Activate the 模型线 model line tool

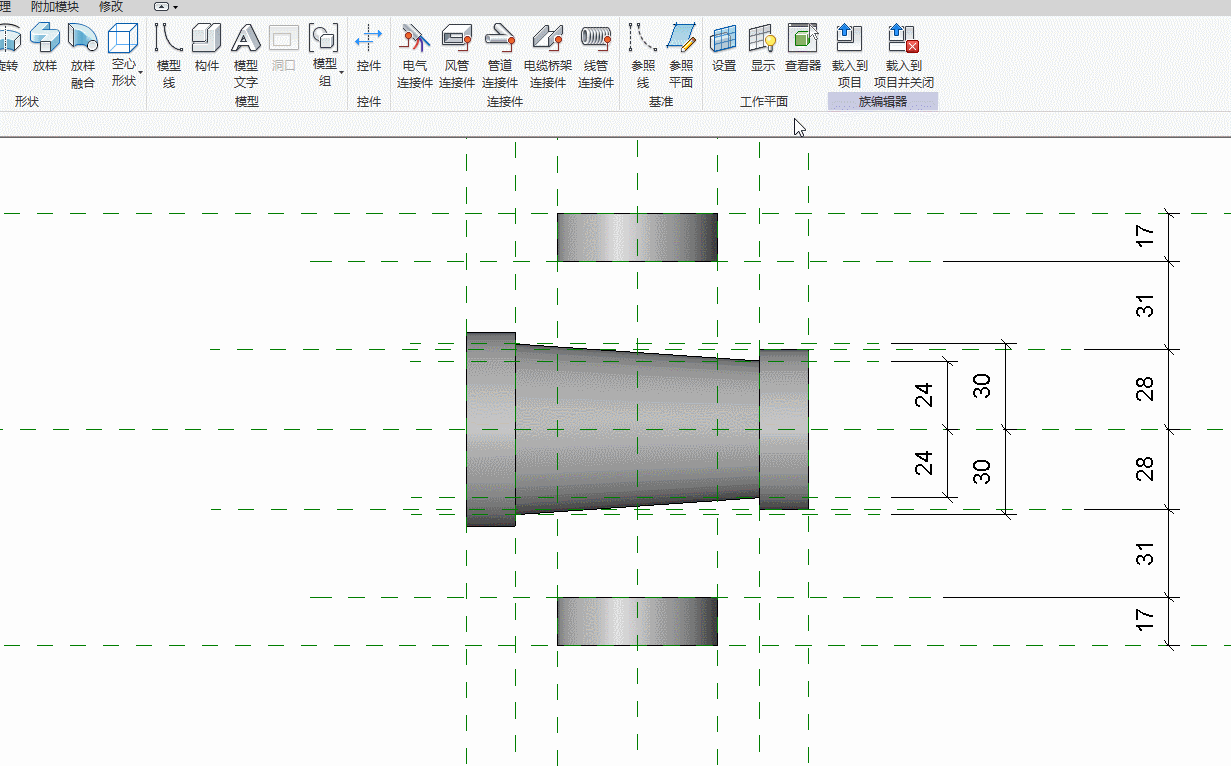pos(169,56)
